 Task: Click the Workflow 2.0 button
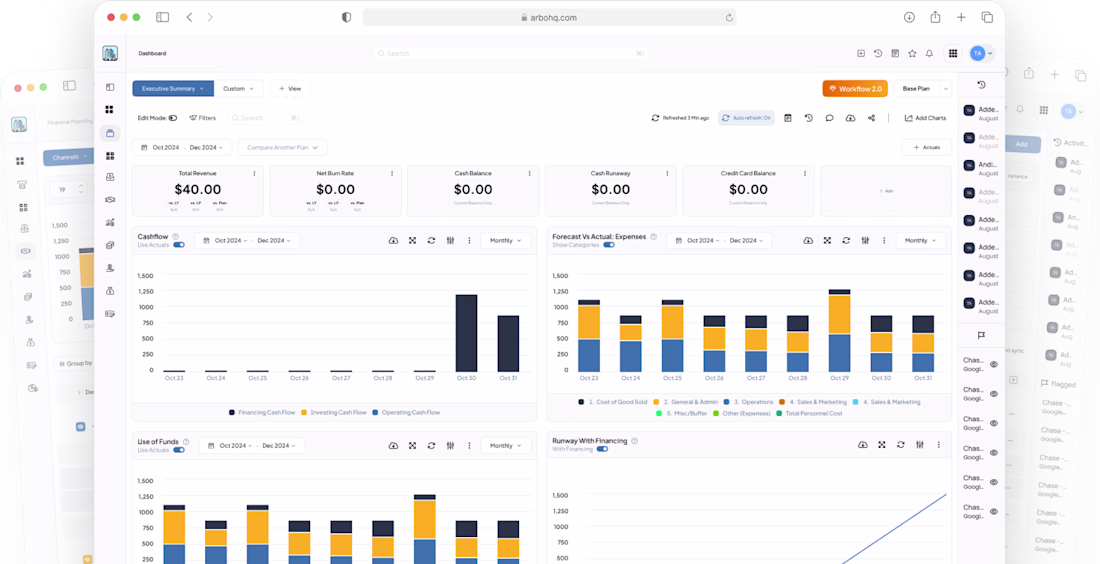[855, 88]
